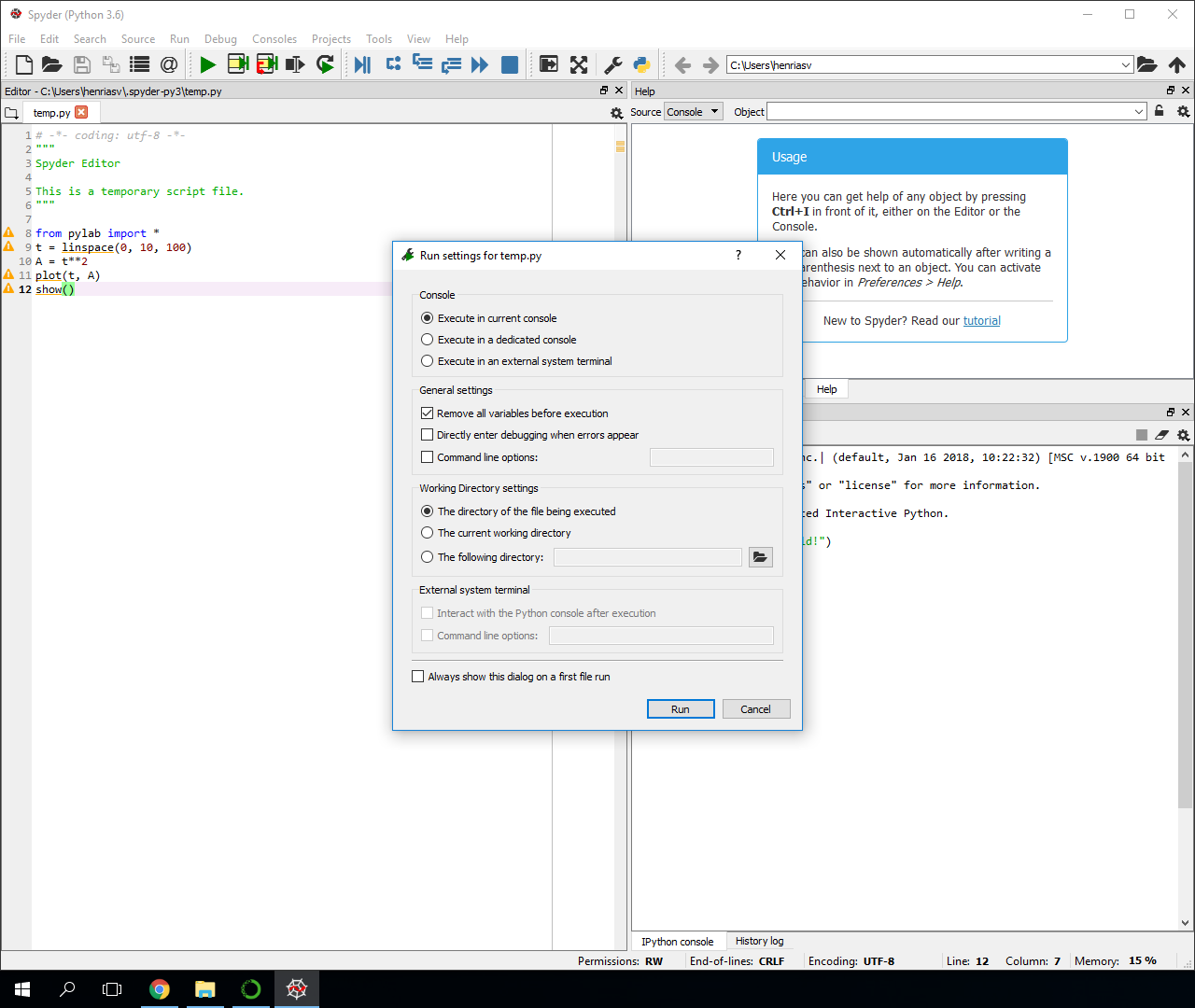Open the Editor pane options gear

tap(616, 113)
